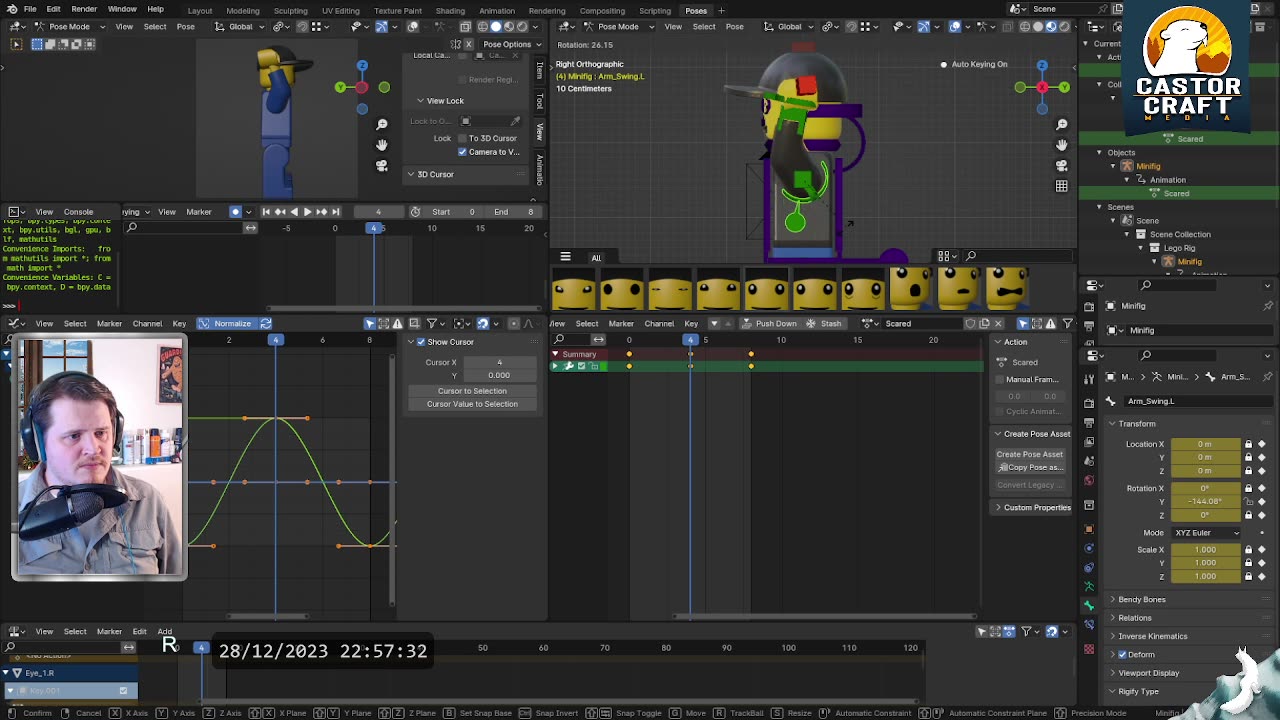The width and height of the screenshot is (1280, 720).
Task: Open the World properties tab icon
Action: [x=1089, y=479]
